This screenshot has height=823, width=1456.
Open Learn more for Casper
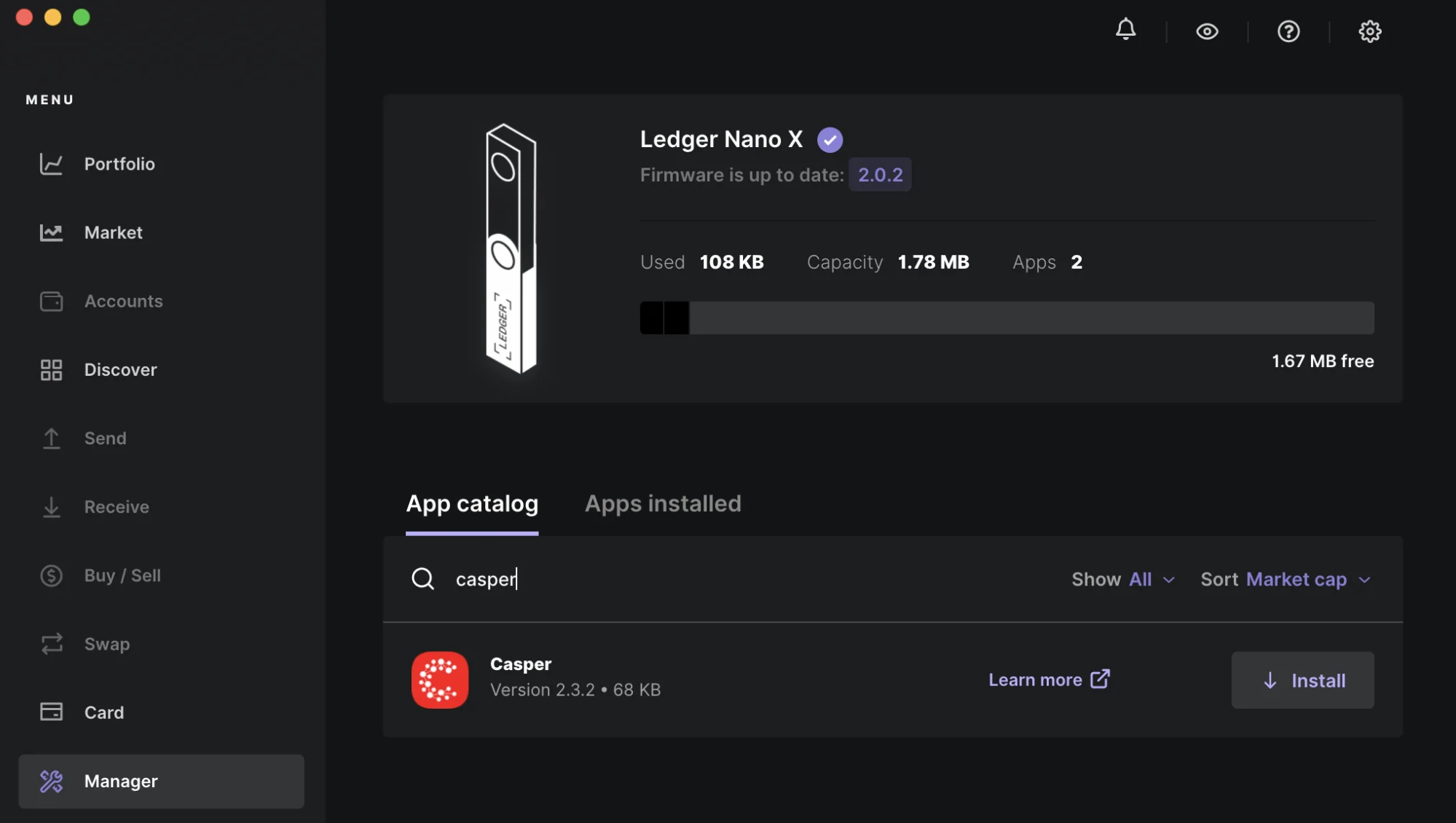pyautogui.click(x=1048, y=680)
